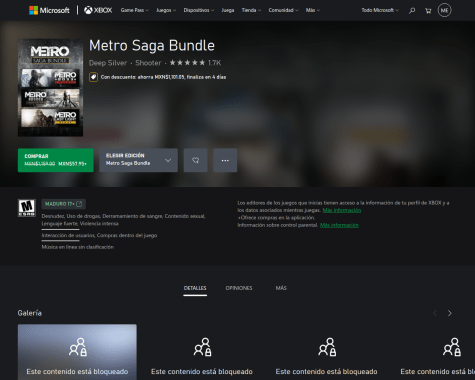Click the discount tag icon
The height and width of the screenshot is (380, 475).
(93, 77)
